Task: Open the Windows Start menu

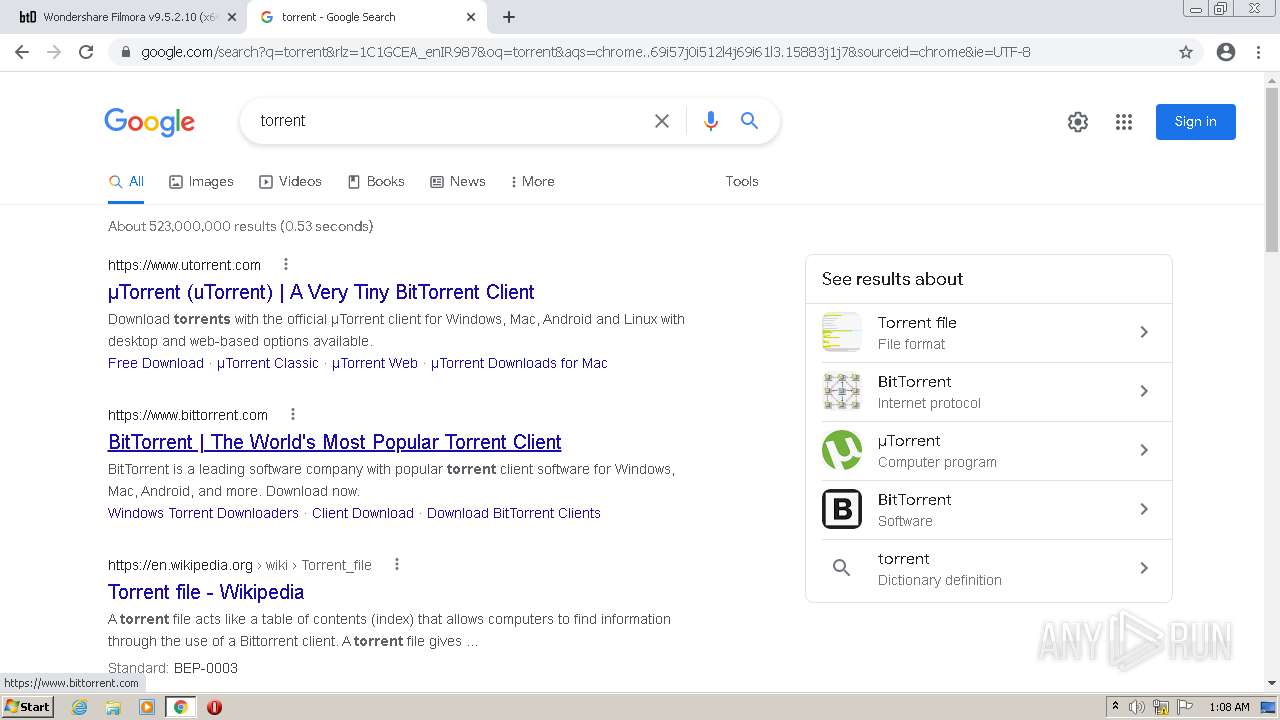Action: click(27, 707)
